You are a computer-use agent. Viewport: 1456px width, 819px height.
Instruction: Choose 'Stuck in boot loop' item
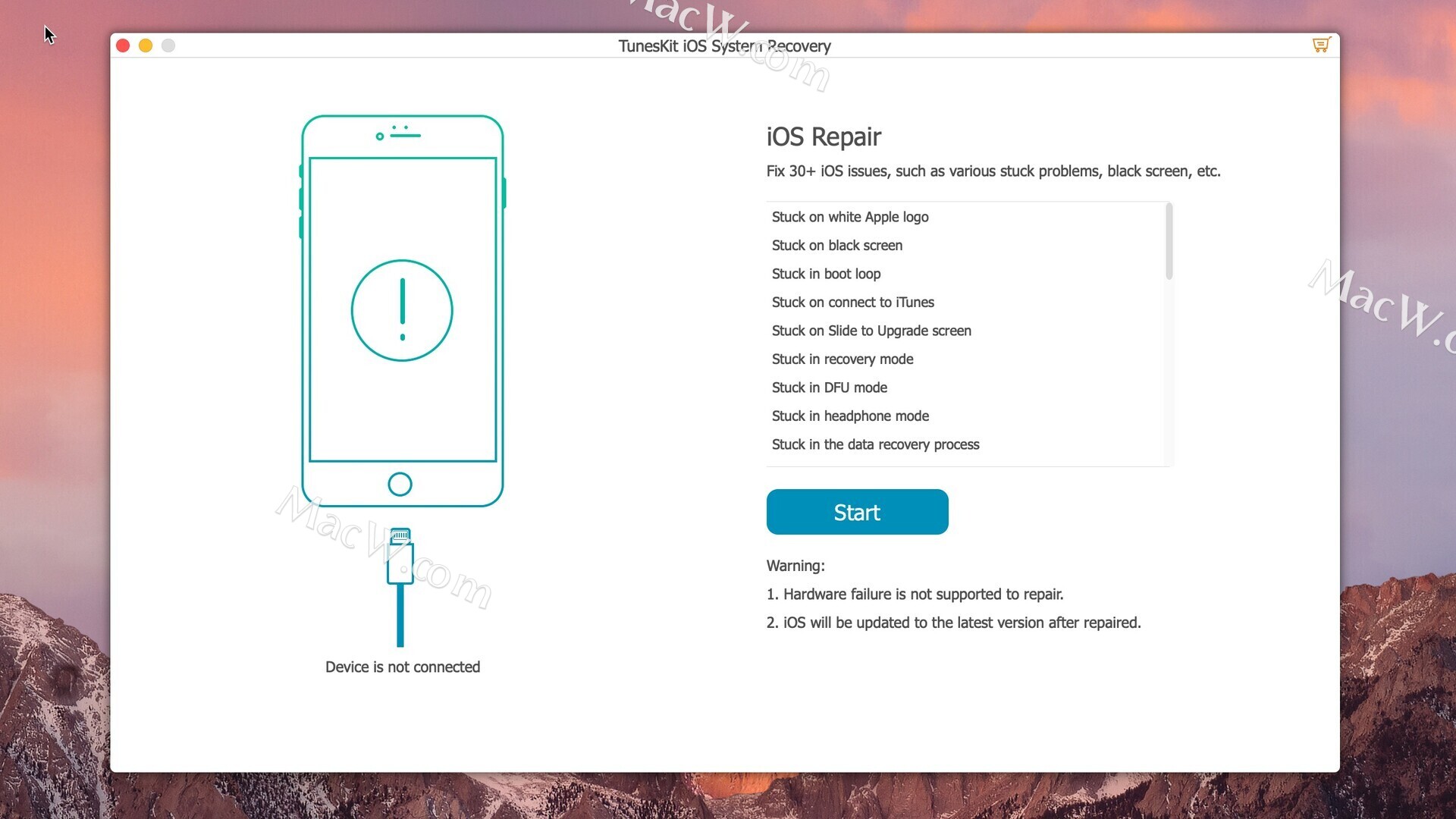(826, 274)
